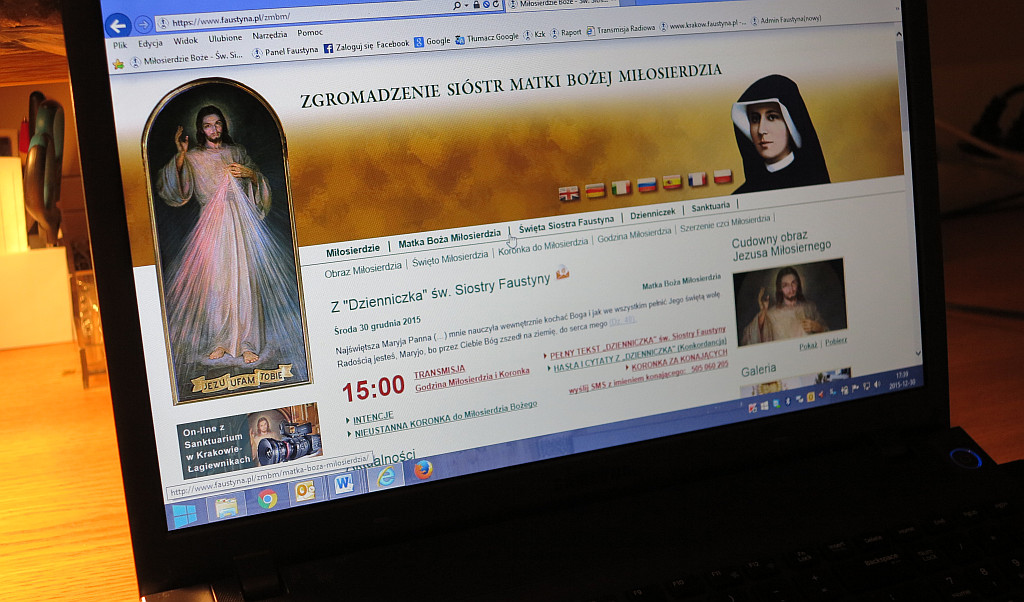The width and height of the screenshot is (1024, 602).
Task: Click the Internet Explorer taskbar icon
Action: coord(385,477)
